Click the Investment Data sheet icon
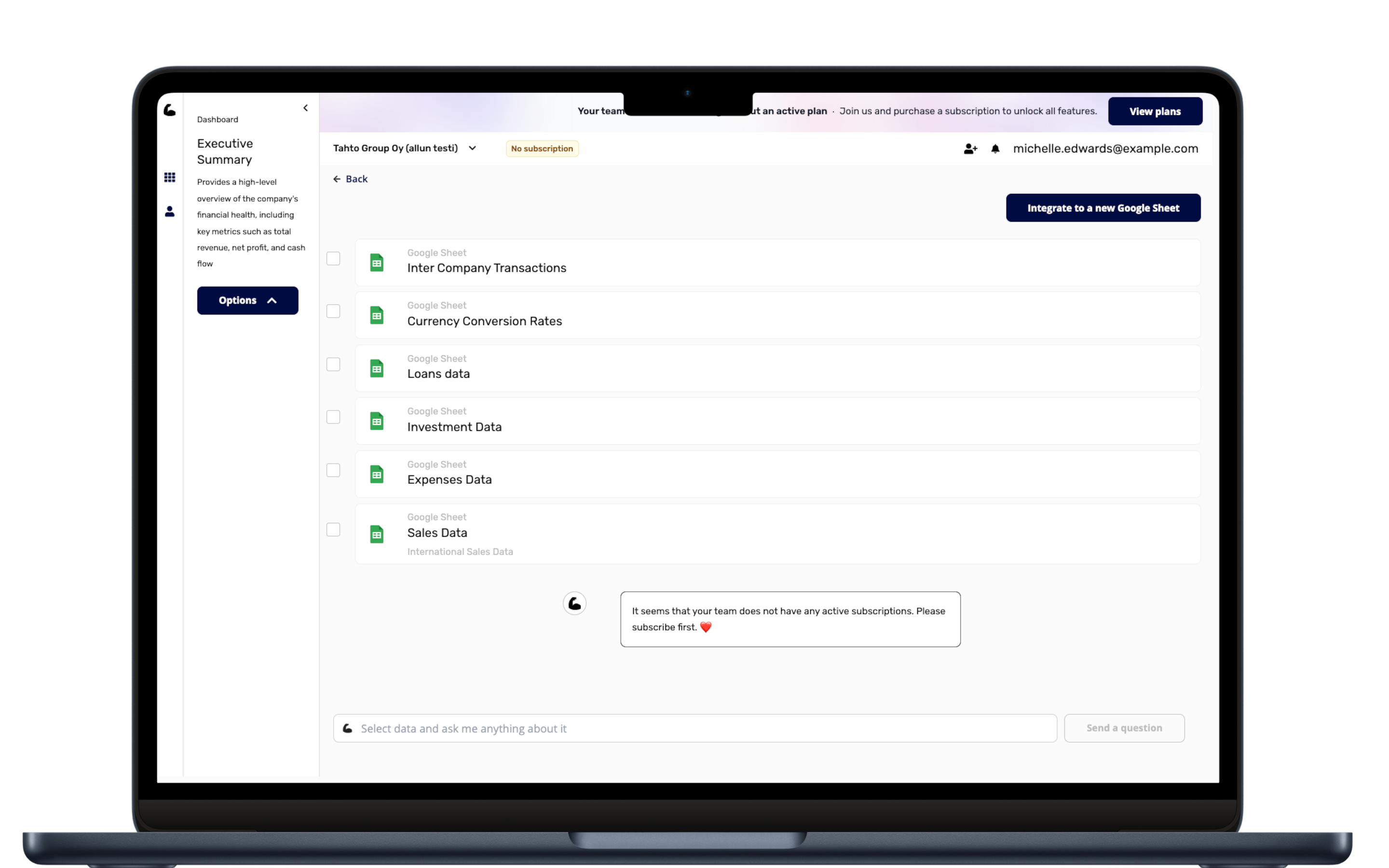Screen dimensions: 1389x868 (x=377, y=421)
